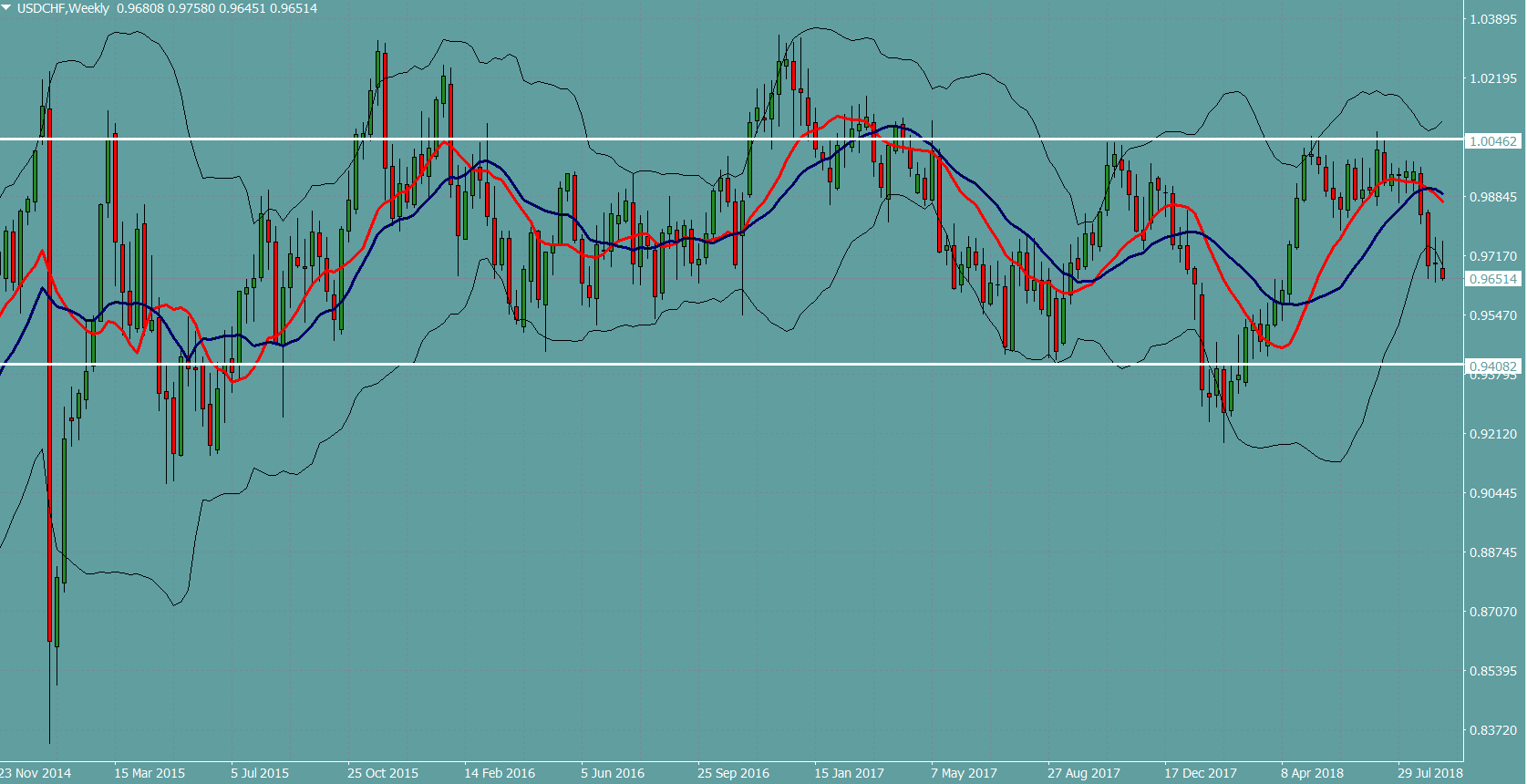The height and width of the screenshot is (784, 1527).
Task: Select the 1.00462 price tag on axis
Action: click(1493, 141)
